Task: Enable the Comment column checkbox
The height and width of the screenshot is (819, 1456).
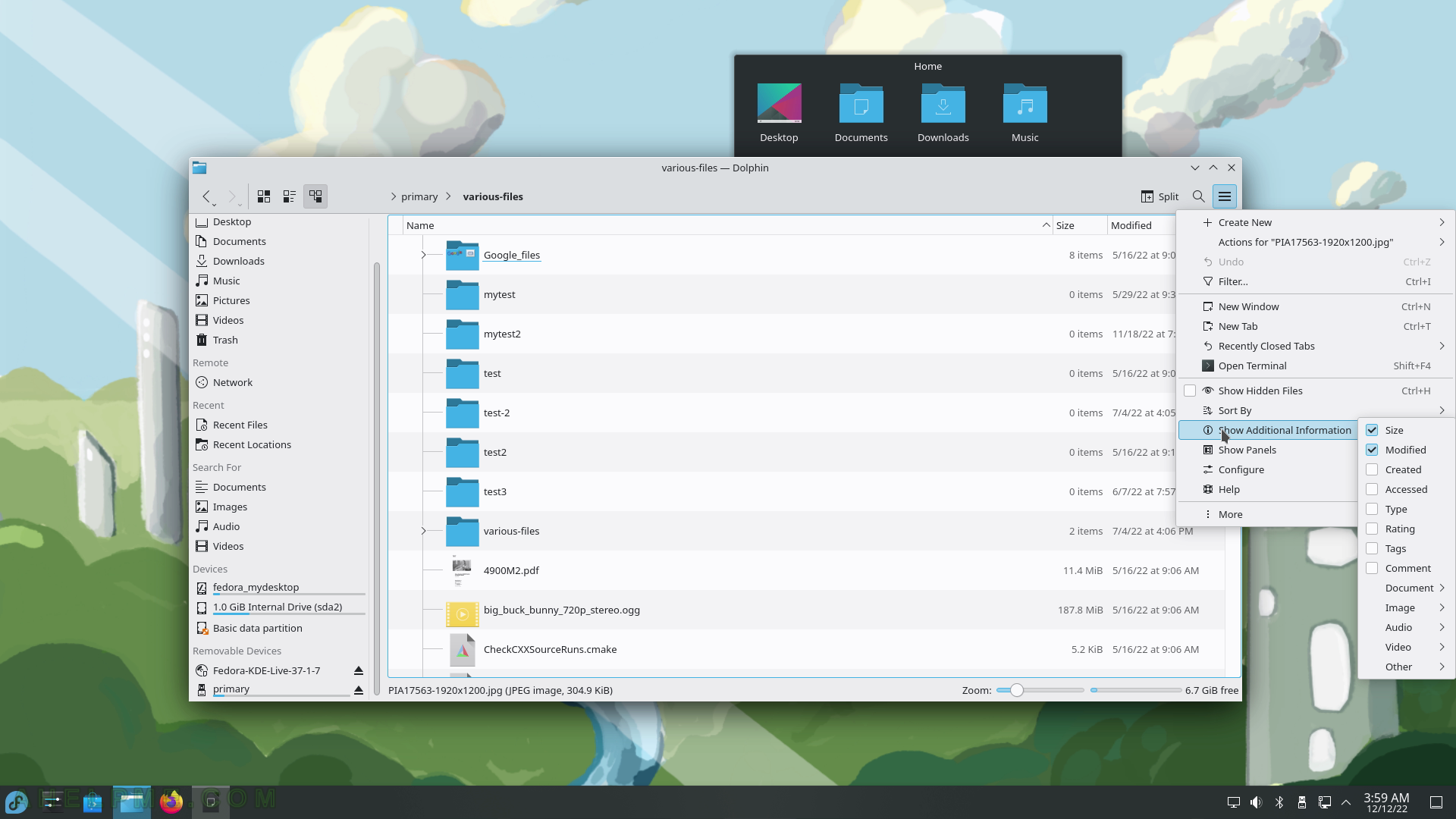Action: [x=1372, y=568]
